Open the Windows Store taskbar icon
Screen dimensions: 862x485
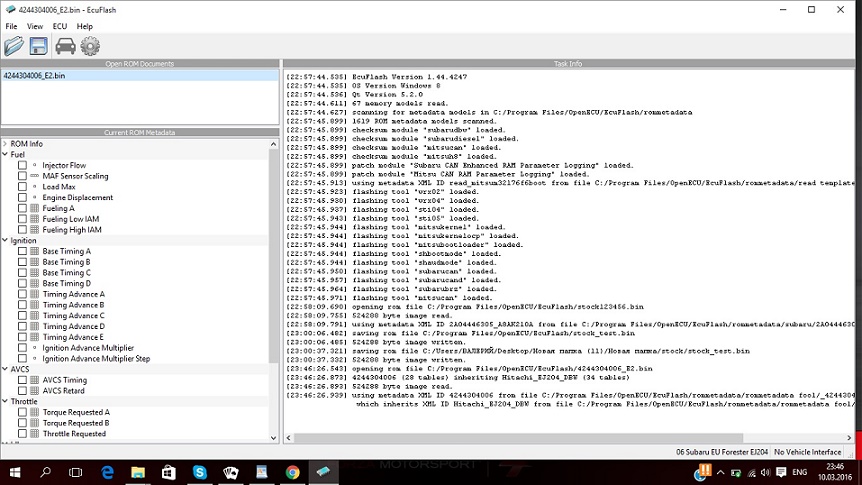pyautogui.click(x=168, y=471)
